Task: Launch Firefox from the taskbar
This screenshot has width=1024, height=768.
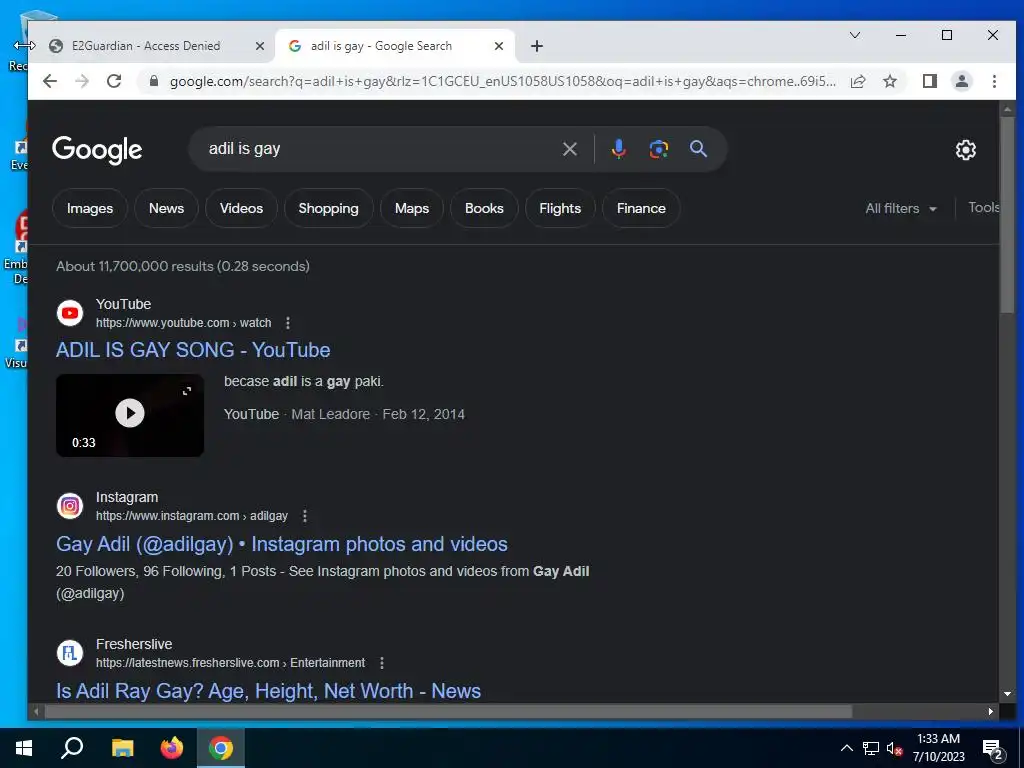Action: (172, 748)
